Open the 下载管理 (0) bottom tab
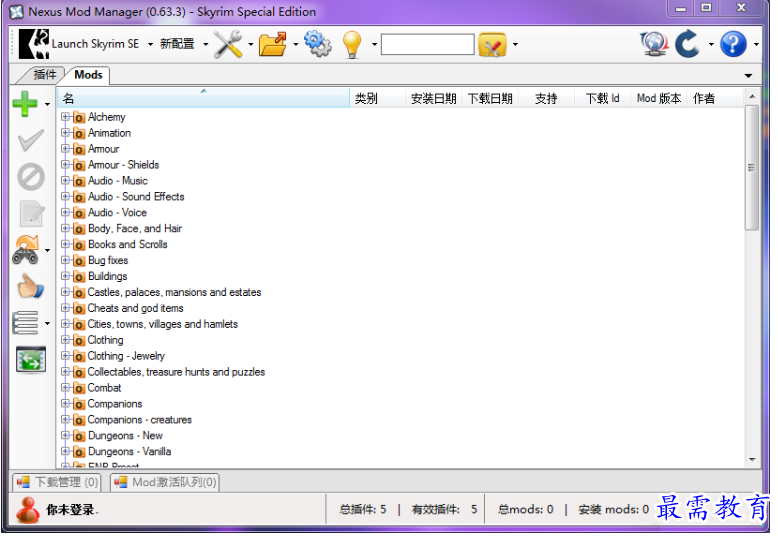The width and height of the screenshot is (778, 539). [x=57, y=482]
